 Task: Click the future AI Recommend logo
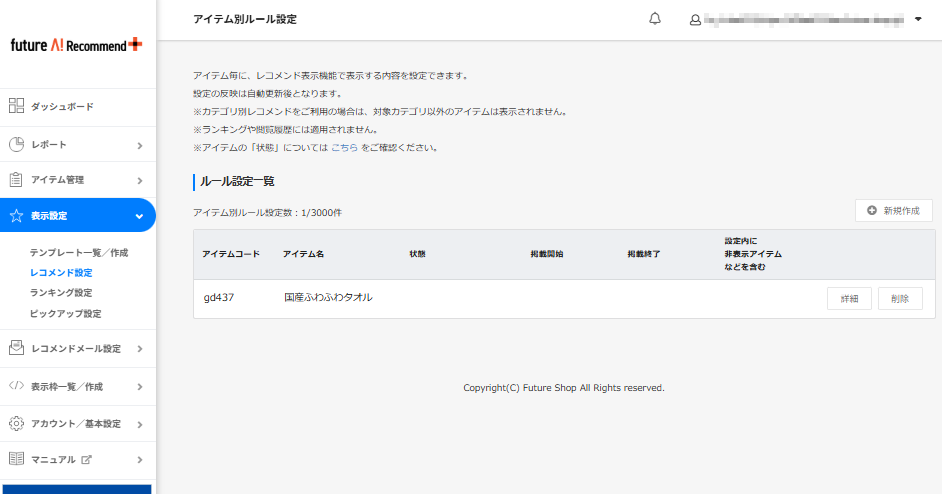tap(76, 45)
